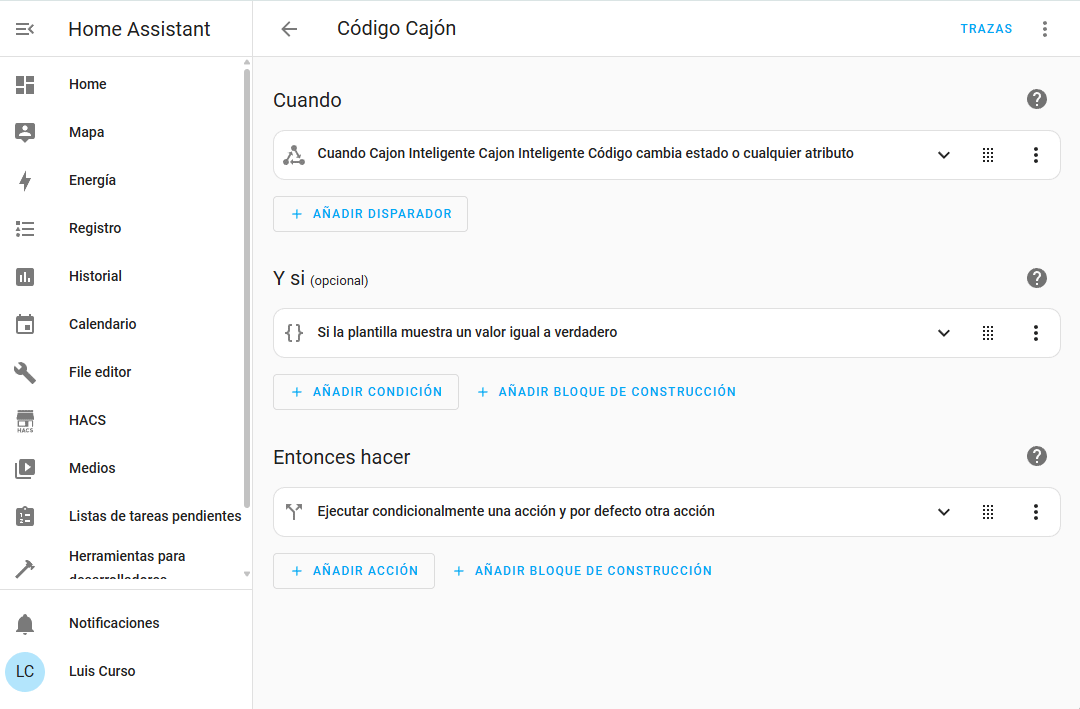Click the AÑADIR CONDICIÓN button
Screen dimensions: 1080x709
pyautogui.click(x=365, y=392)
